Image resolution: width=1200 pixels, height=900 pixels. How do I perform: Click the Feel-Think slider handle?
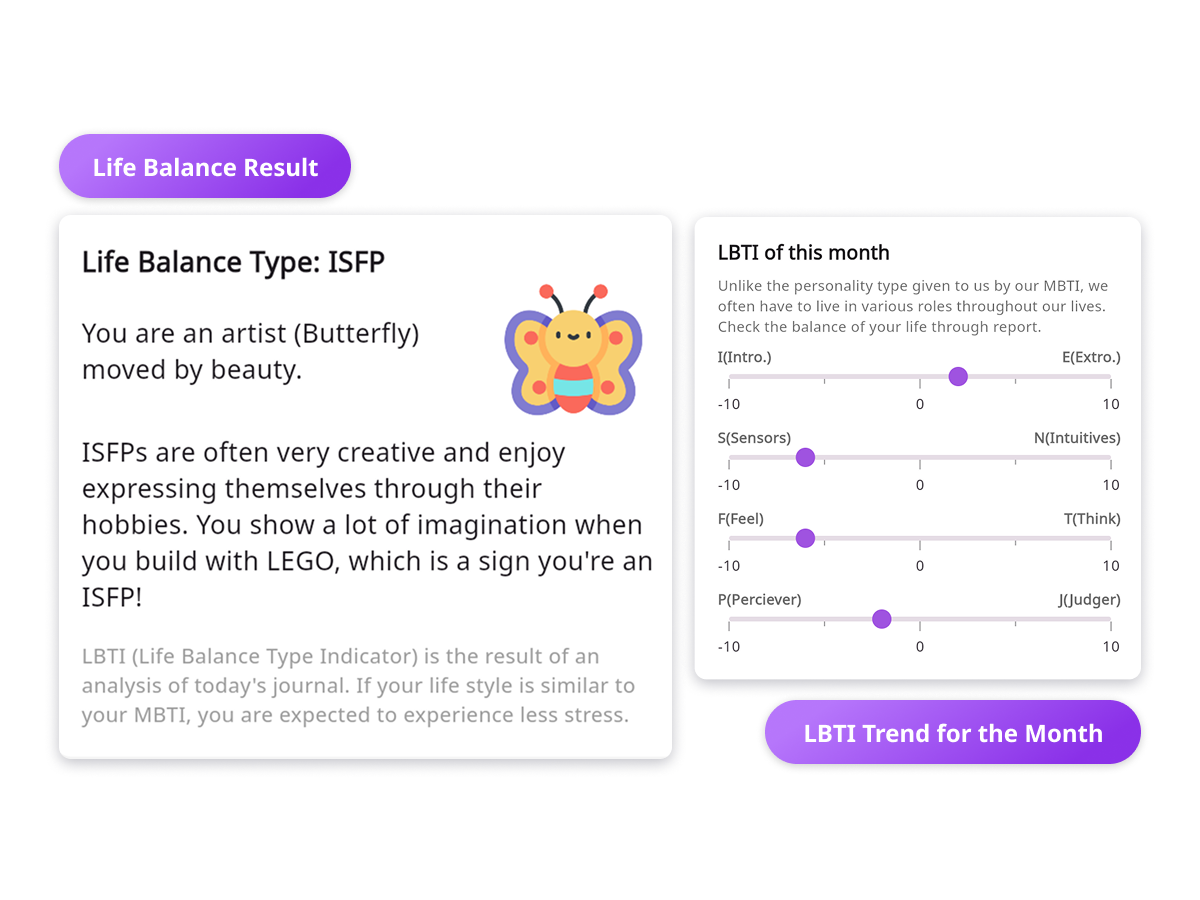tap(805, 538)
